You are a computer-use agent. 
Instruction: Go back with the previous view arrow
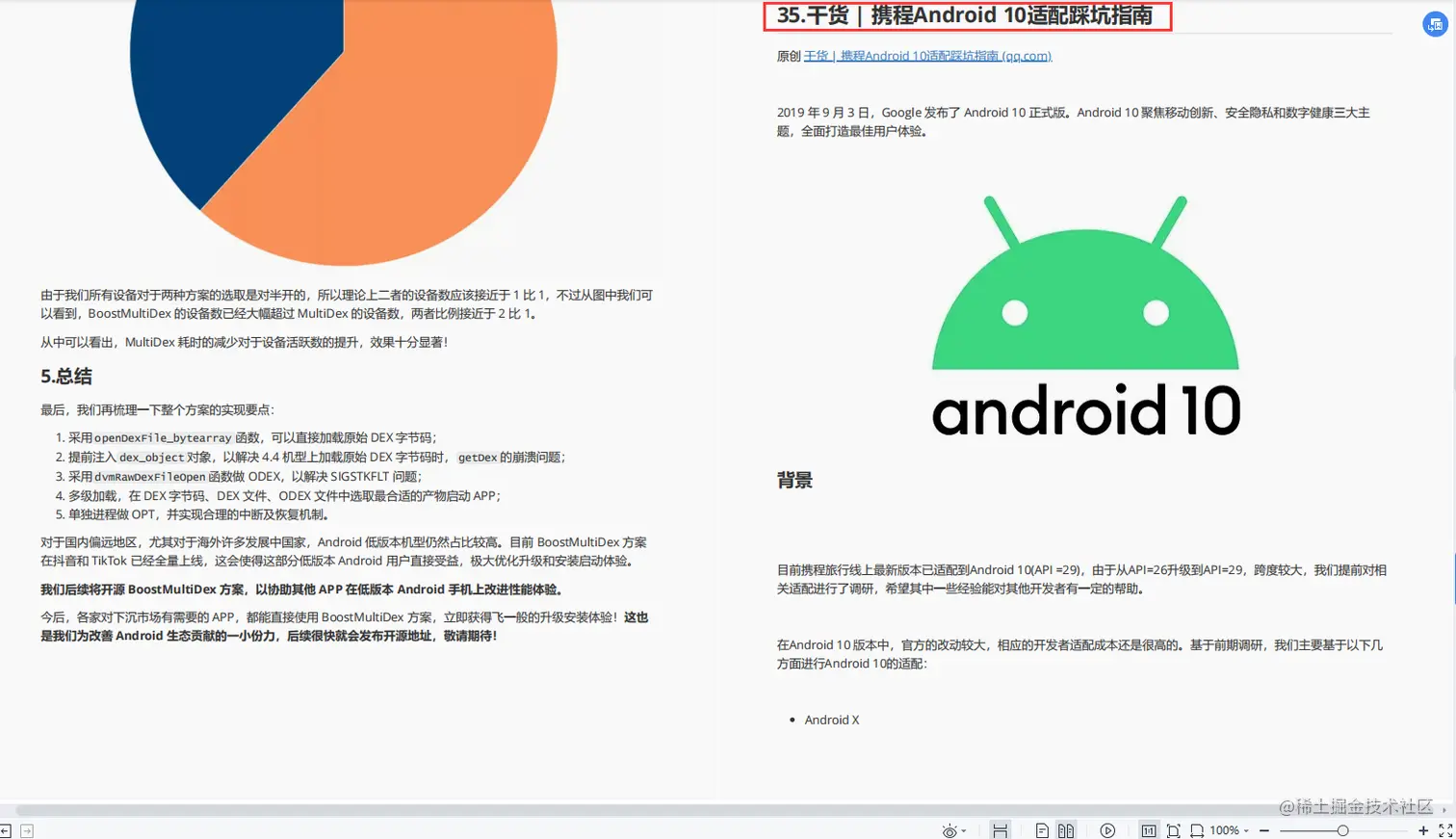click(6, 830)
